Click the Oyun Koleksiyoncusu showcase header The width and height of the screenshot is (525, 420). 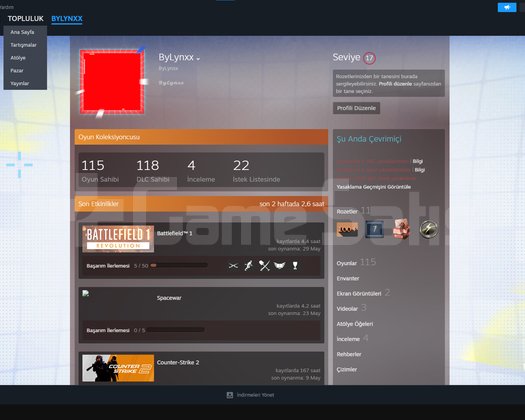pos(201,137)
